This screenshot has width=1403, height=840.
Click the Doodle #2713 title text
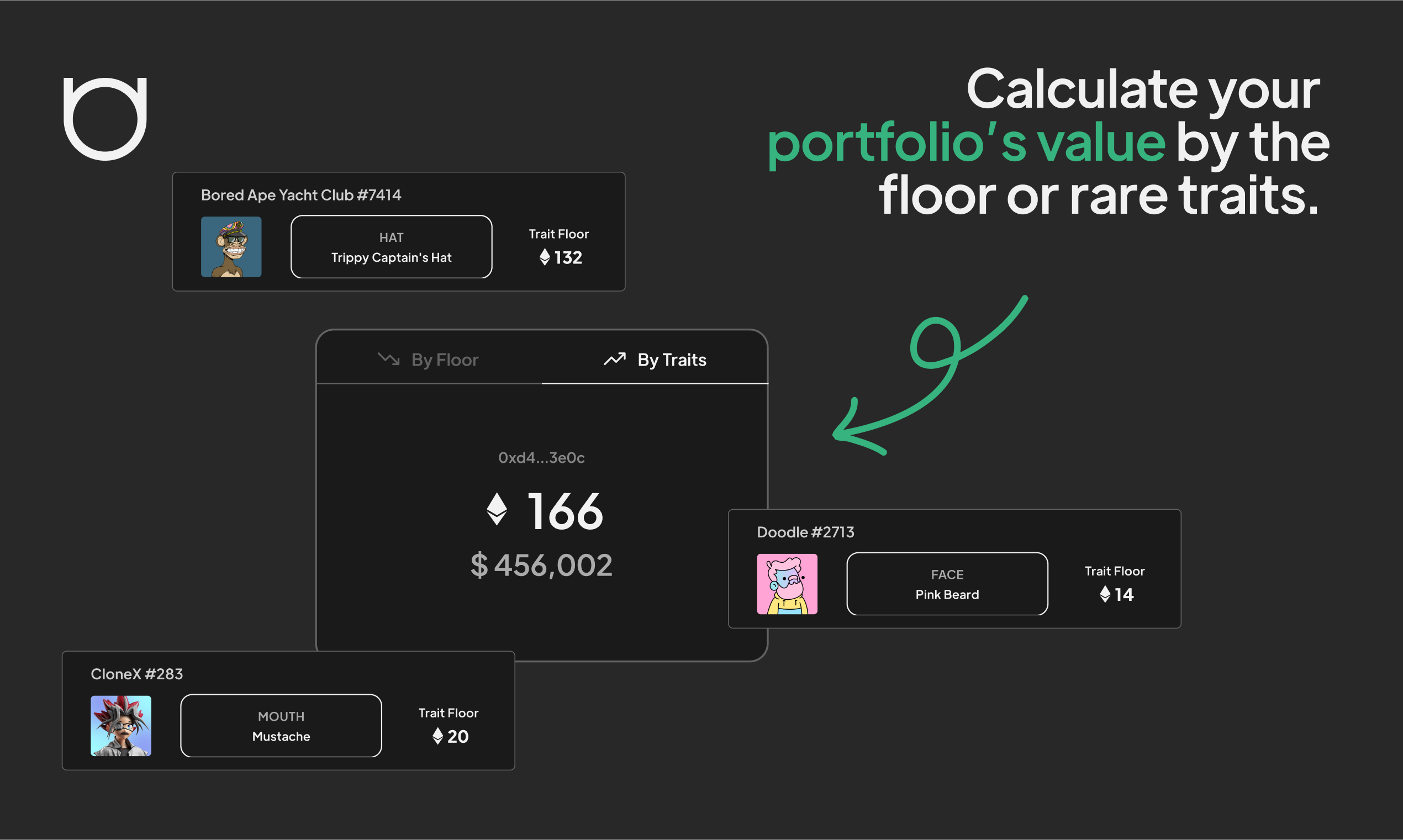coord(805,532)
